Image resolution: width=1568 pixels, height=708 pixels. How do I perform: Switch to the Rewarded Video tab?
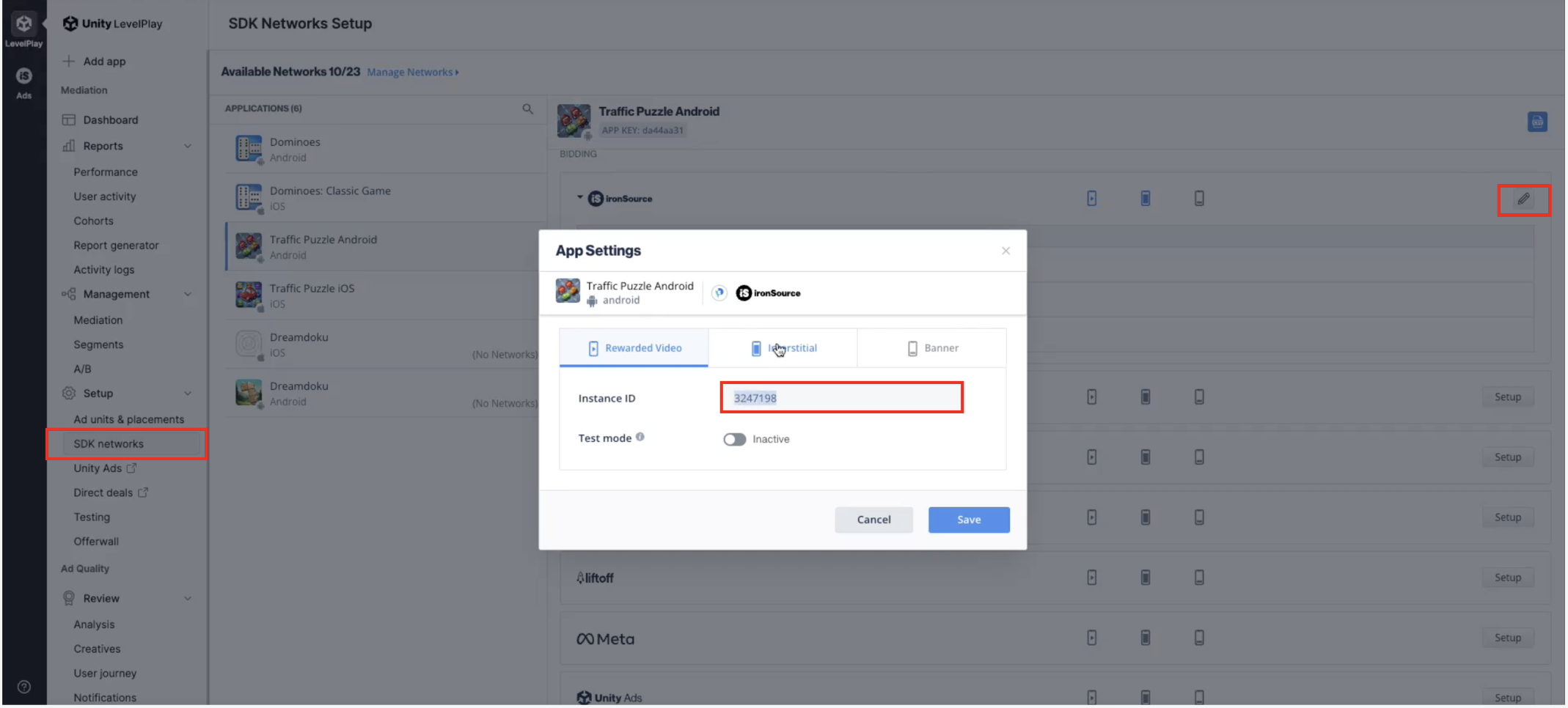[634, 348]
